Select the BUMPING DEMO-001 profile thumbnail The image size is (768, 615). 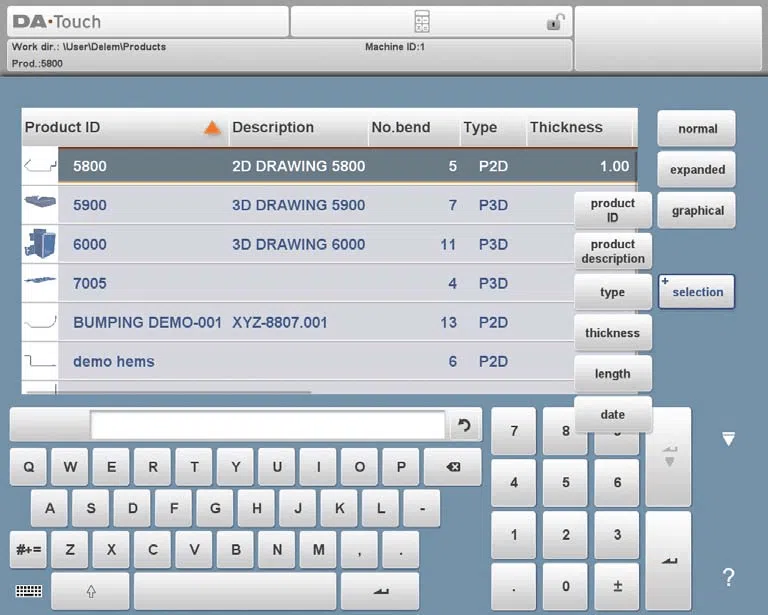pos(40,322)
